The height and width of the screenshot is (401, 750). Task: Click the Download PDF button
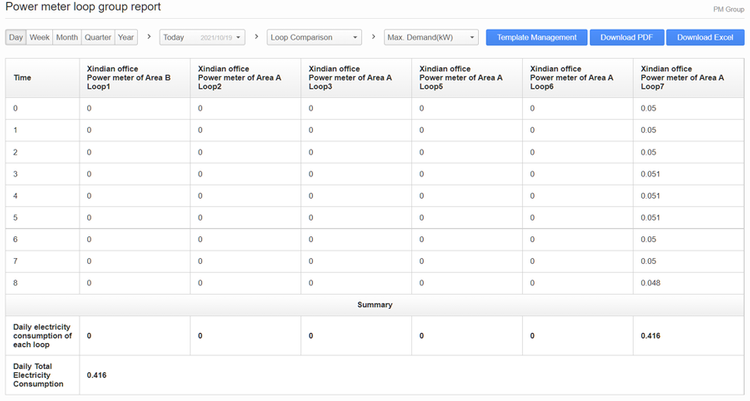coord(626,38)
